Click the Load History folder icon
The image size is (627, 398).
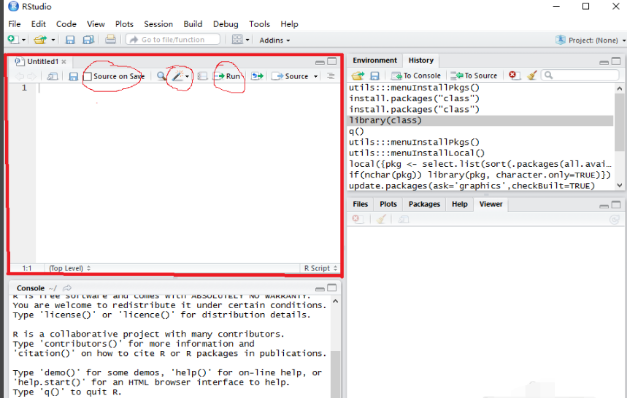(358, 76)
